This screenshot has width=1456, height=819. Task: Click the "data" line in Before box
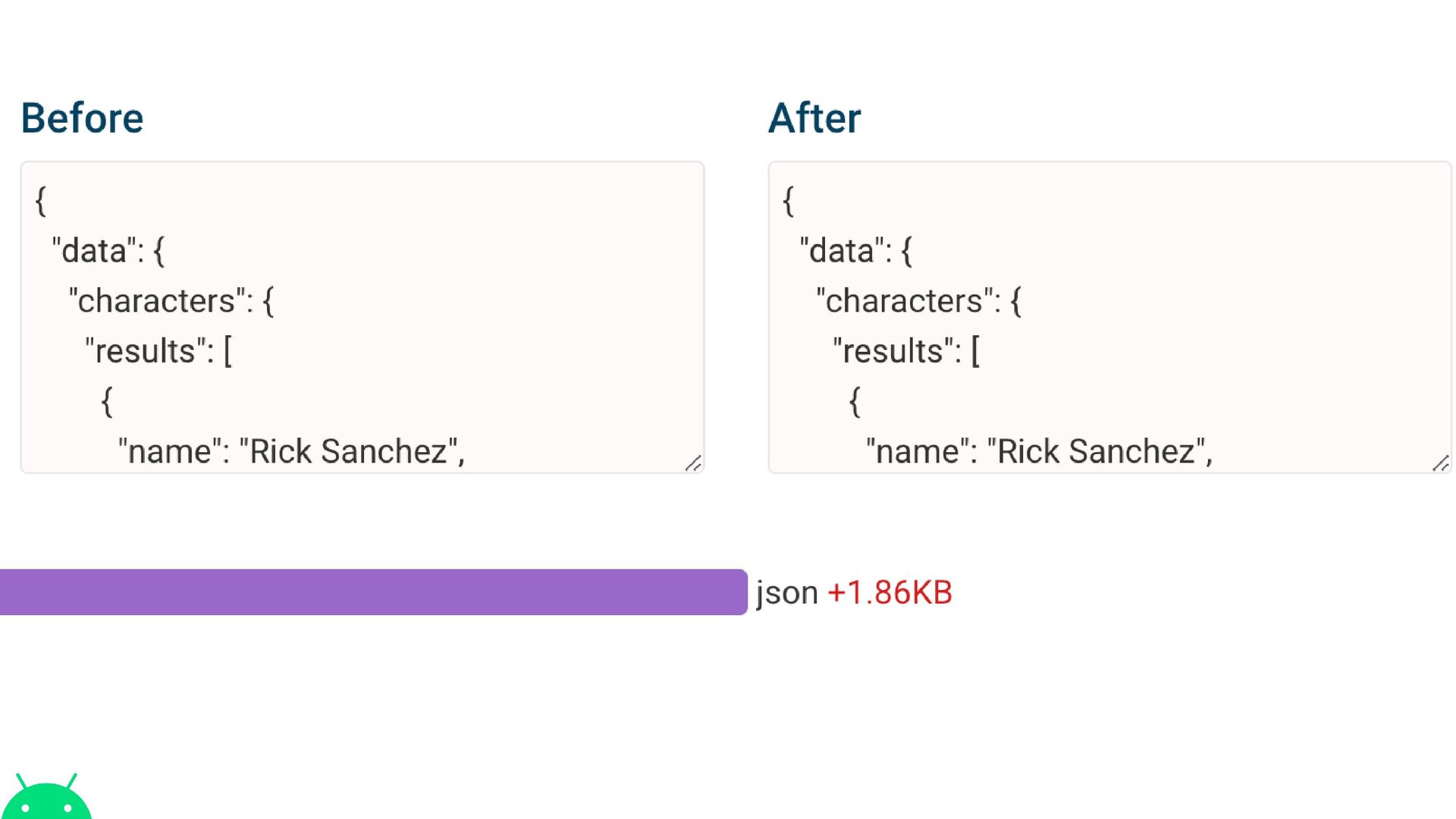[x=108, y=251]
